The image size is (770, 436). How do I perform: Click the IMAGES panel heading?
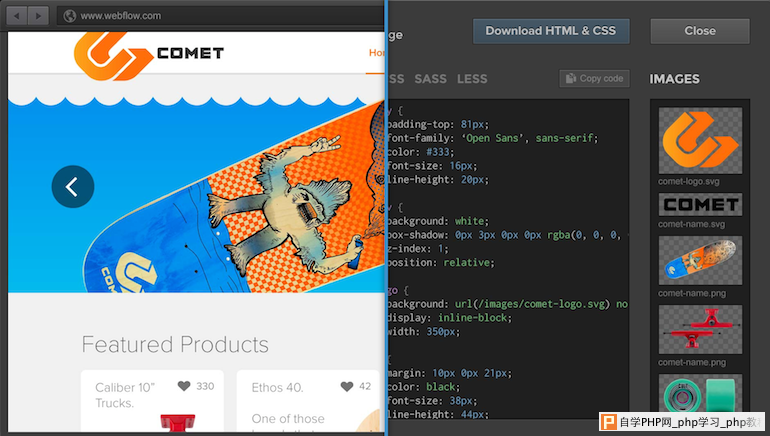[x=675, y=79]
